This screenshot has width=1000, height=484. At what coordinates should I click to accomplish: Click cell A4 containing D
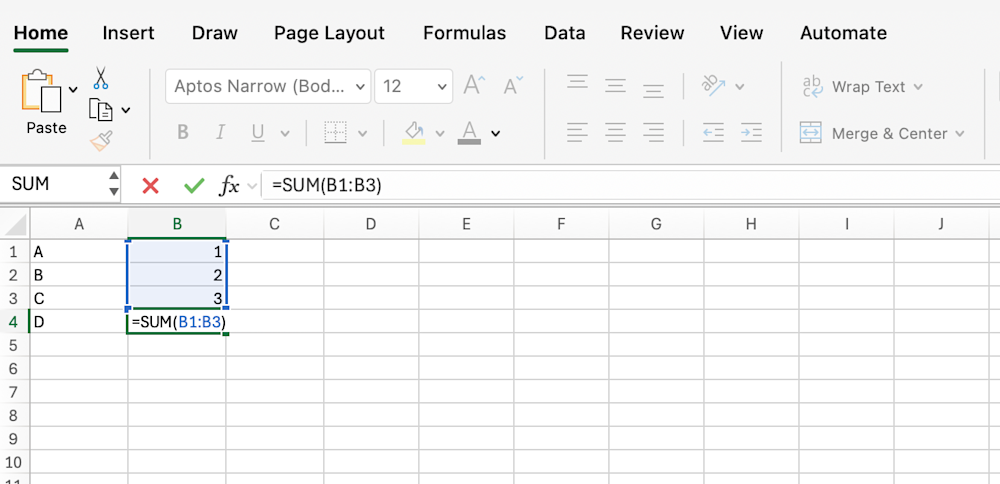click(79, 322)
